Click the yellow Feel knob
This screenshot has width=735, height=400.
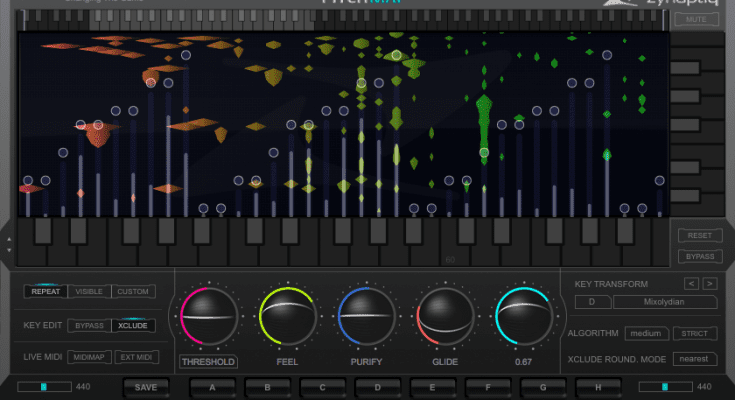(x=287, y=317)
